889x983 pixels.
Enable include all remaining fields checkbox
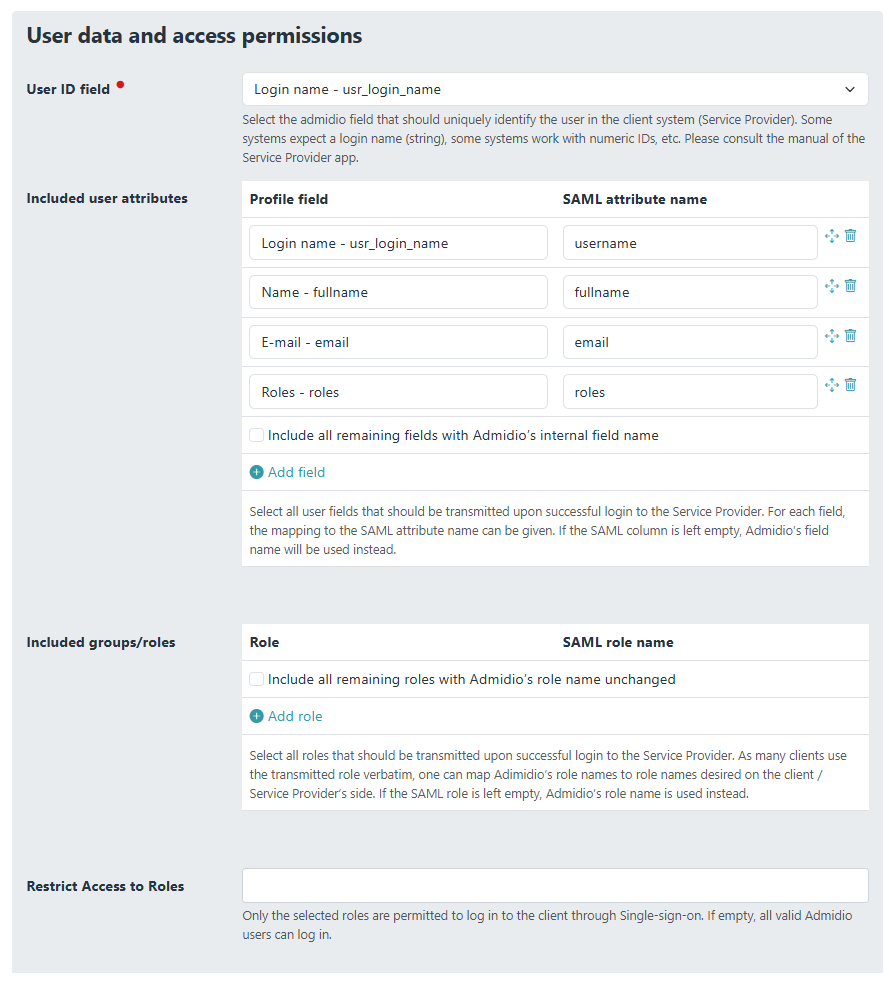[257, 435]
